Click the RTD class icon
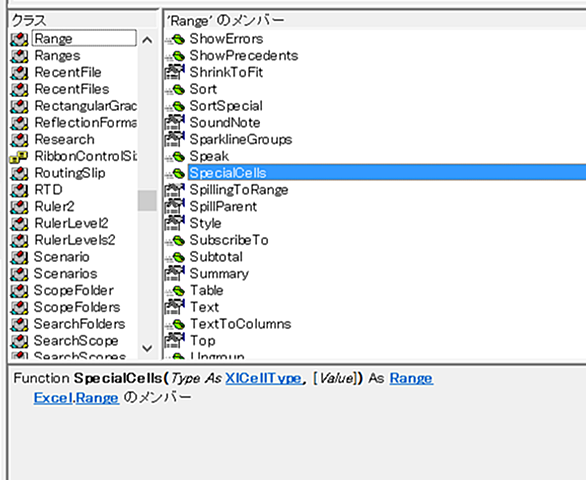The height and width of the screenshot is (480, 586). click(x=19, y=190)
